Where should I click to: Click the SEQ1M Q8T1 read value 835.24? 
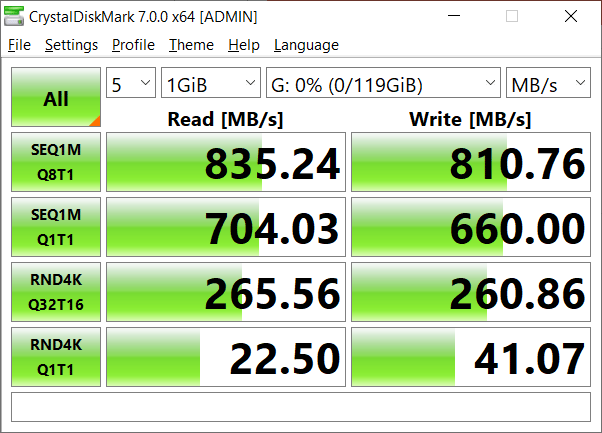[226, 162]
